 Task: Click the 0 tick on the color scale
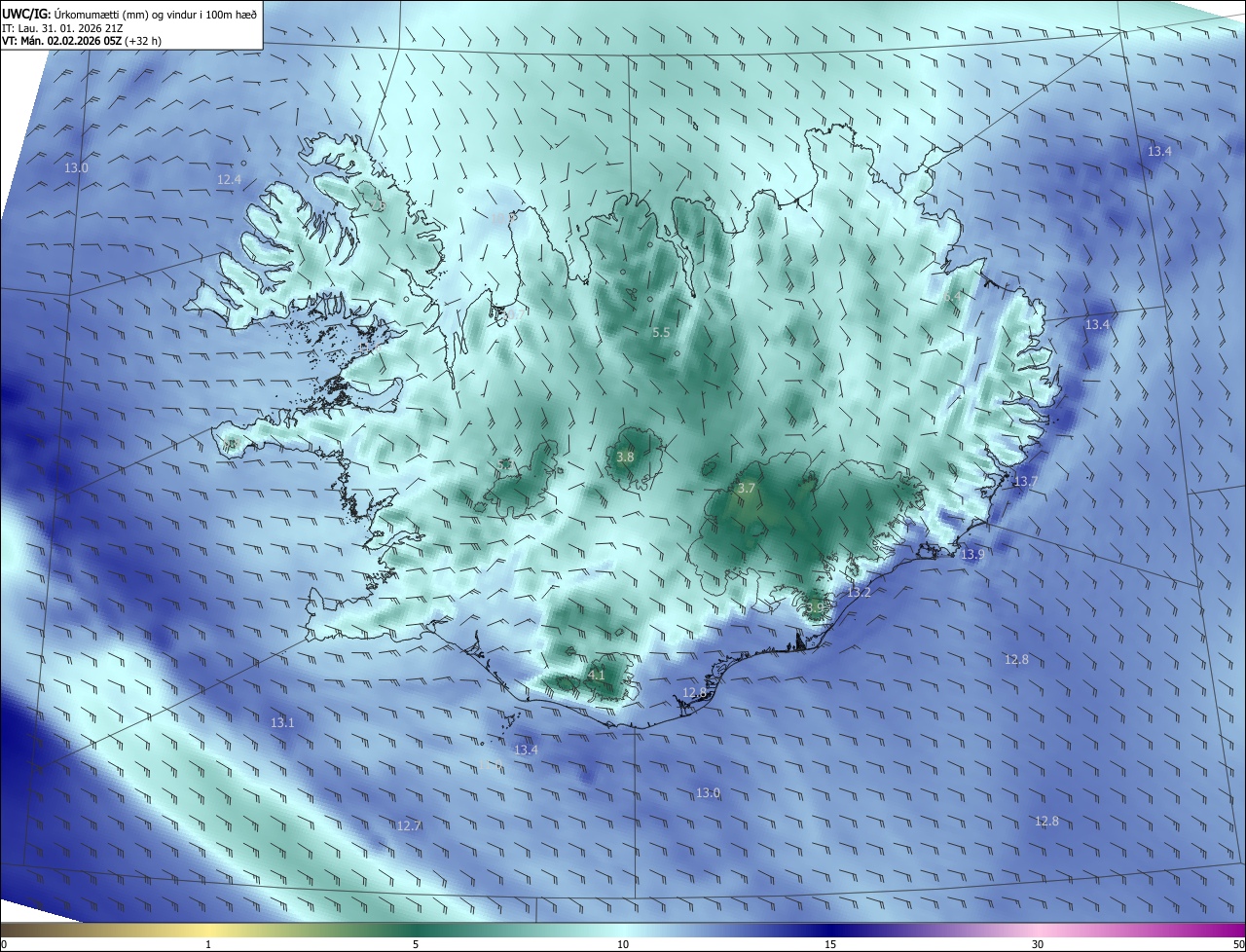coord(4,944)
